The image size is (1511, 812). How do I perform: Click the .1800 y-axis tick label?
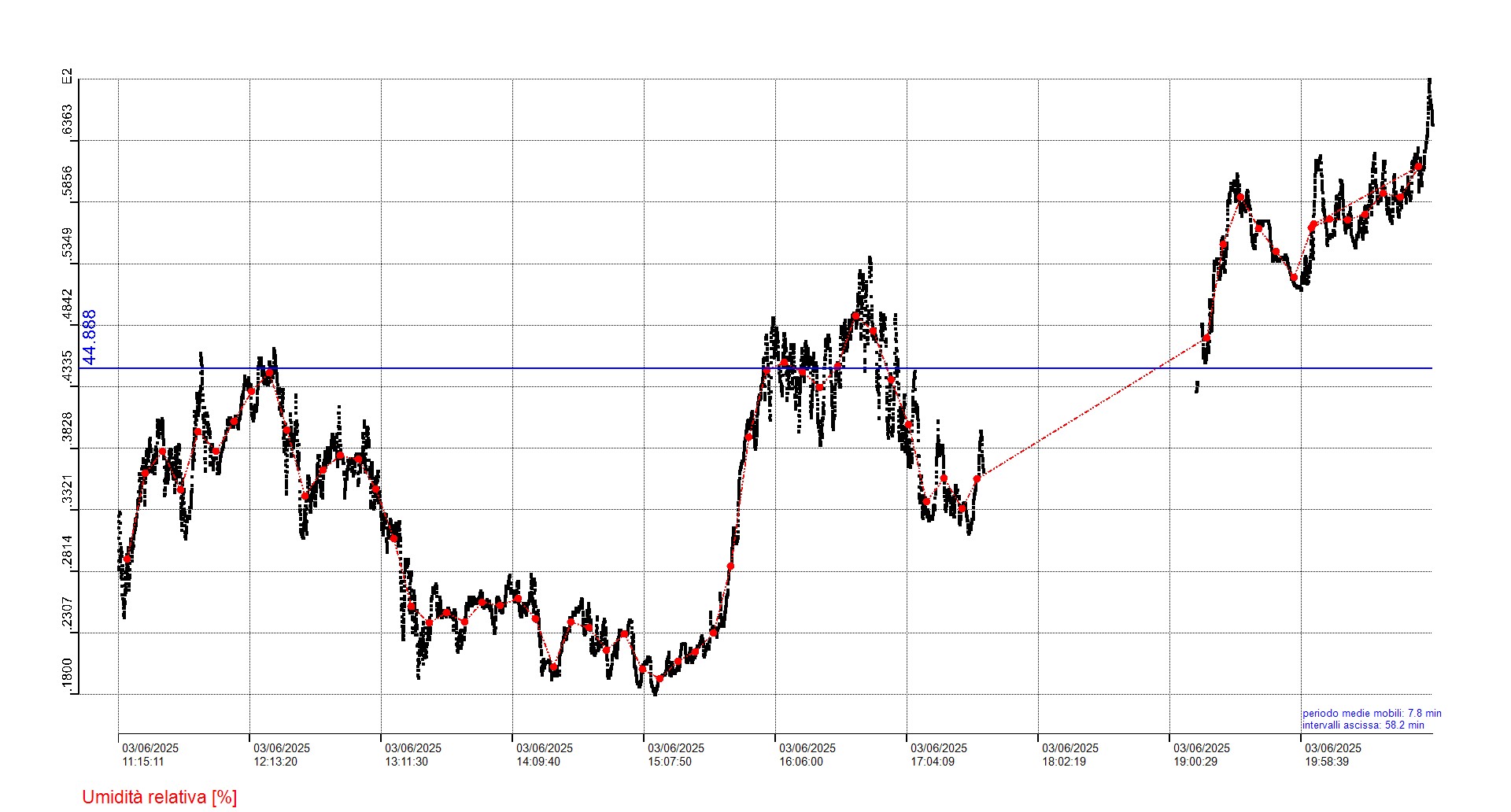coord(67,676)
